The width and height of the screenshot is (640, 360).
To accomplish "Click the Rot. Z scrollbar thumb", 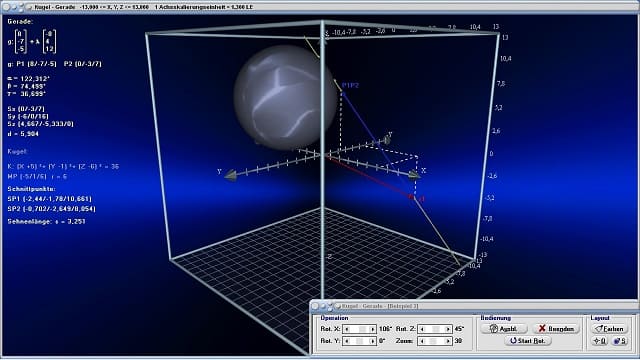I will point(436,329).
